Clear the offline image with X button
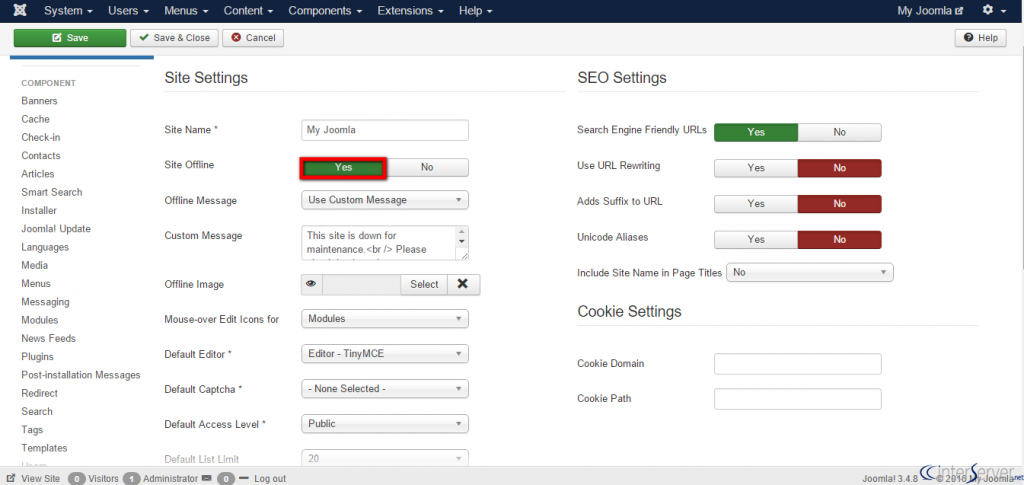 coord(463,285)
